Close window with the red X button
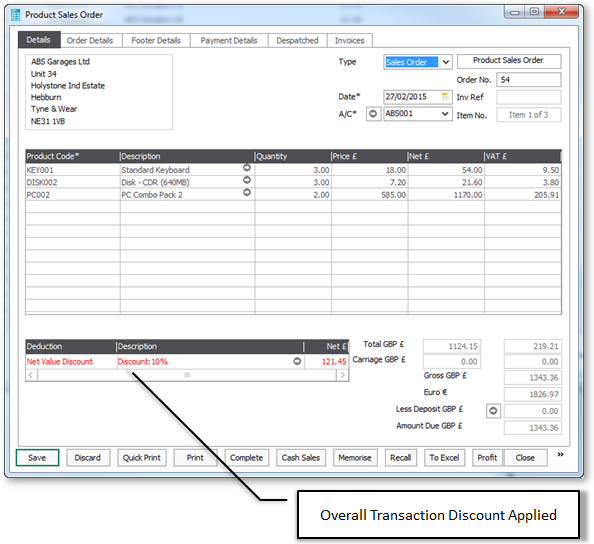Image resolution: width=594 pixels, height=544 pixels. [x=561, y=12]
